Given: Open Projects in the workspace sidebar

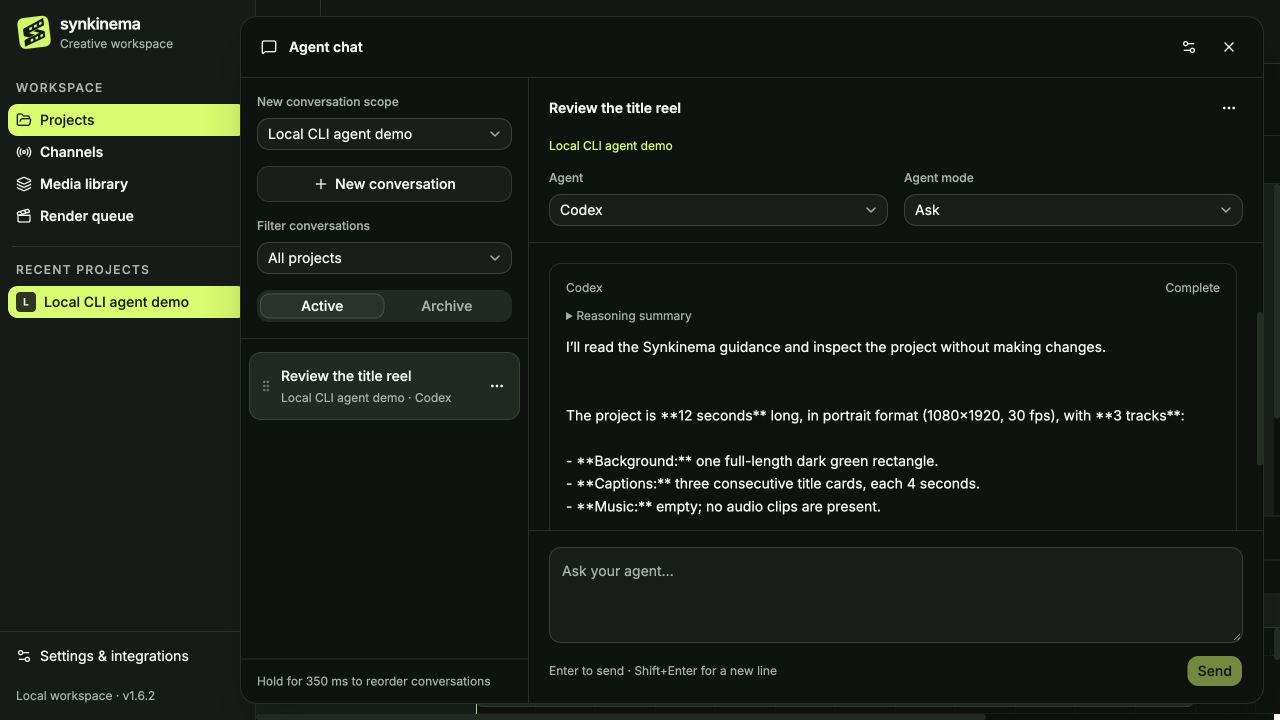Looking at the screenshot, I should (124, 120).
